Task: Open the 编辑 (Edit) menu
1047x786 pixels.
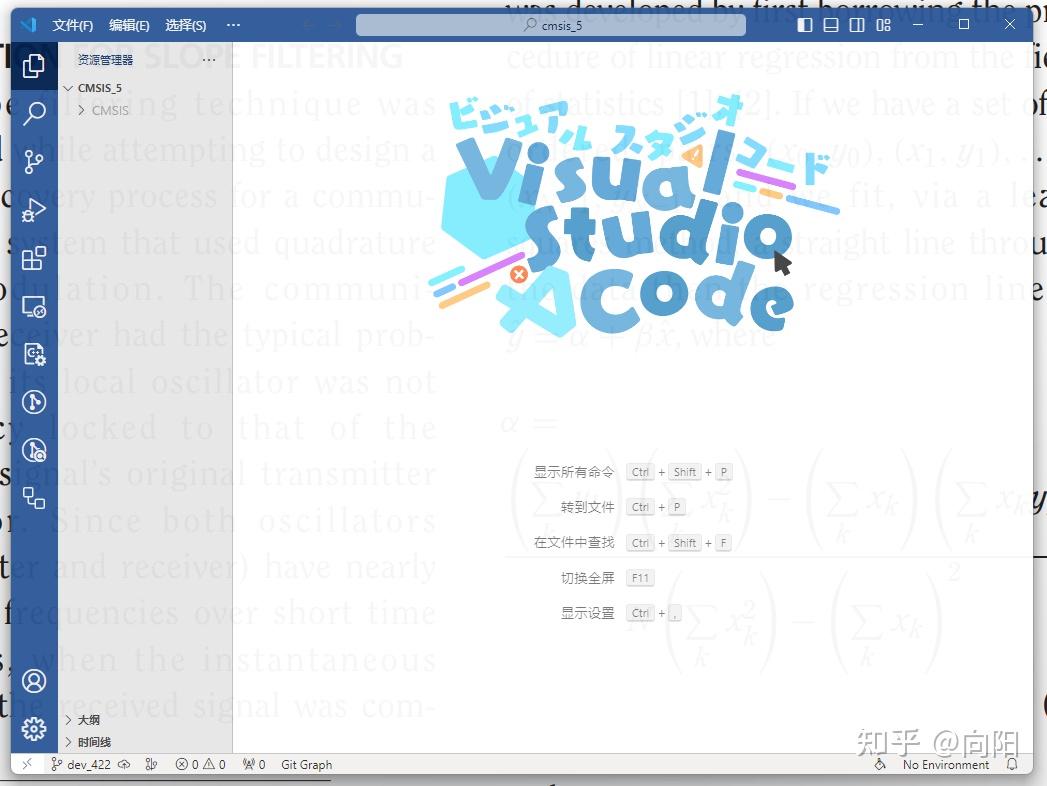Action: (129, 25)
